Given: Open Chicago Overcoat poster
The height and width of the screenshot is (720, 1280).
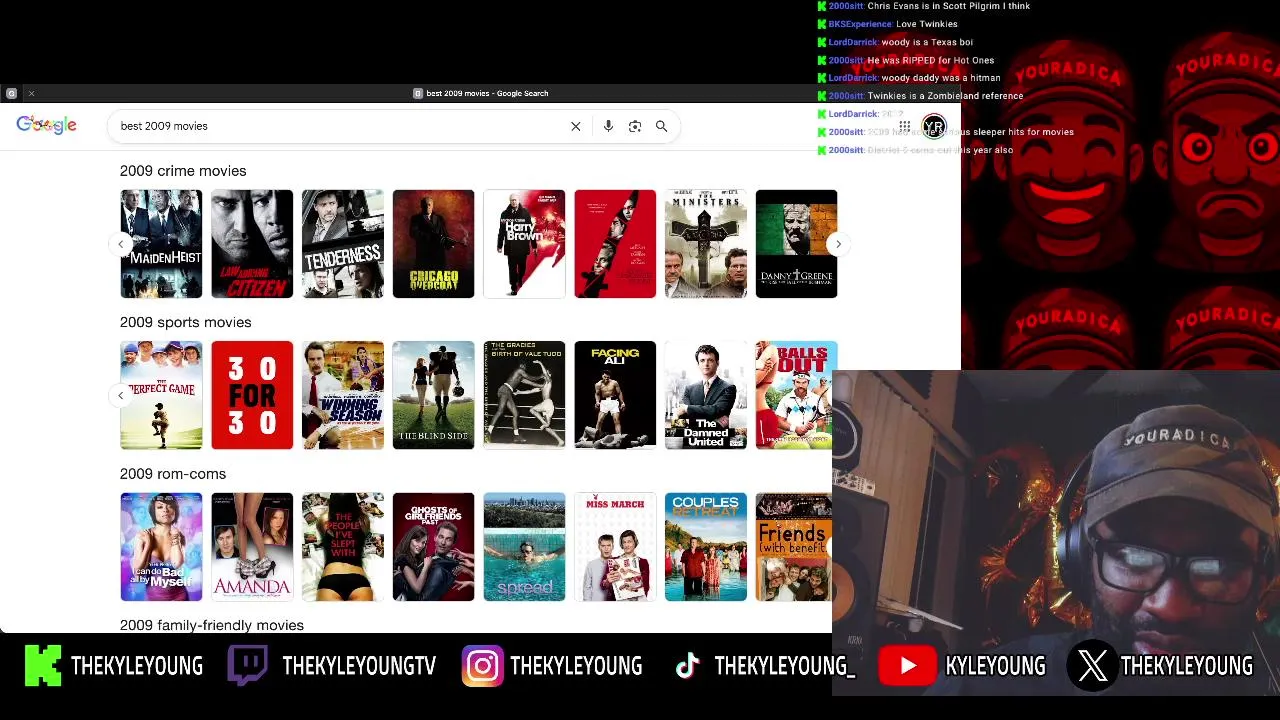Looking at the screenshot, I should [433, 244].
